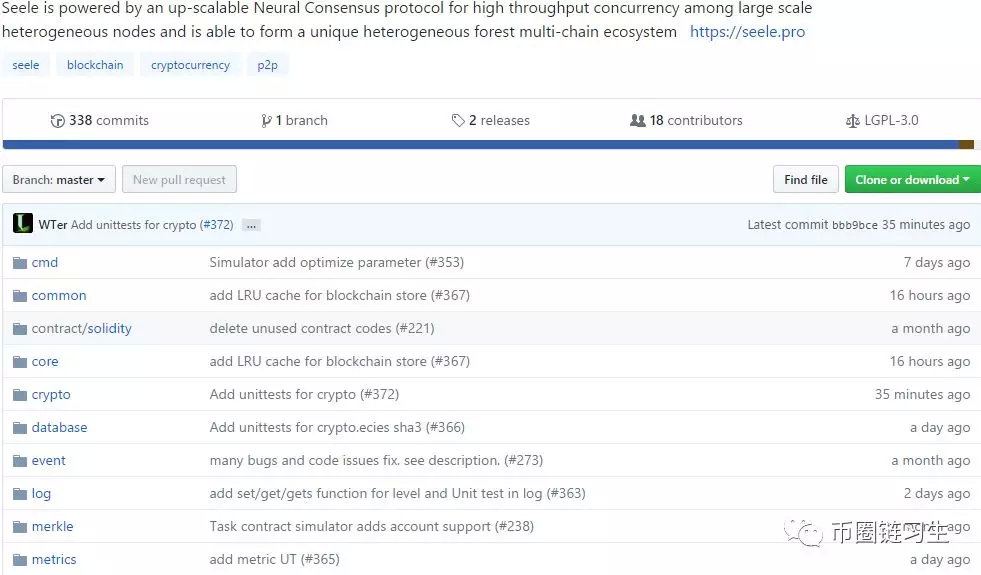
Task: Click the blue language bar segment
Action: (480, 145)
